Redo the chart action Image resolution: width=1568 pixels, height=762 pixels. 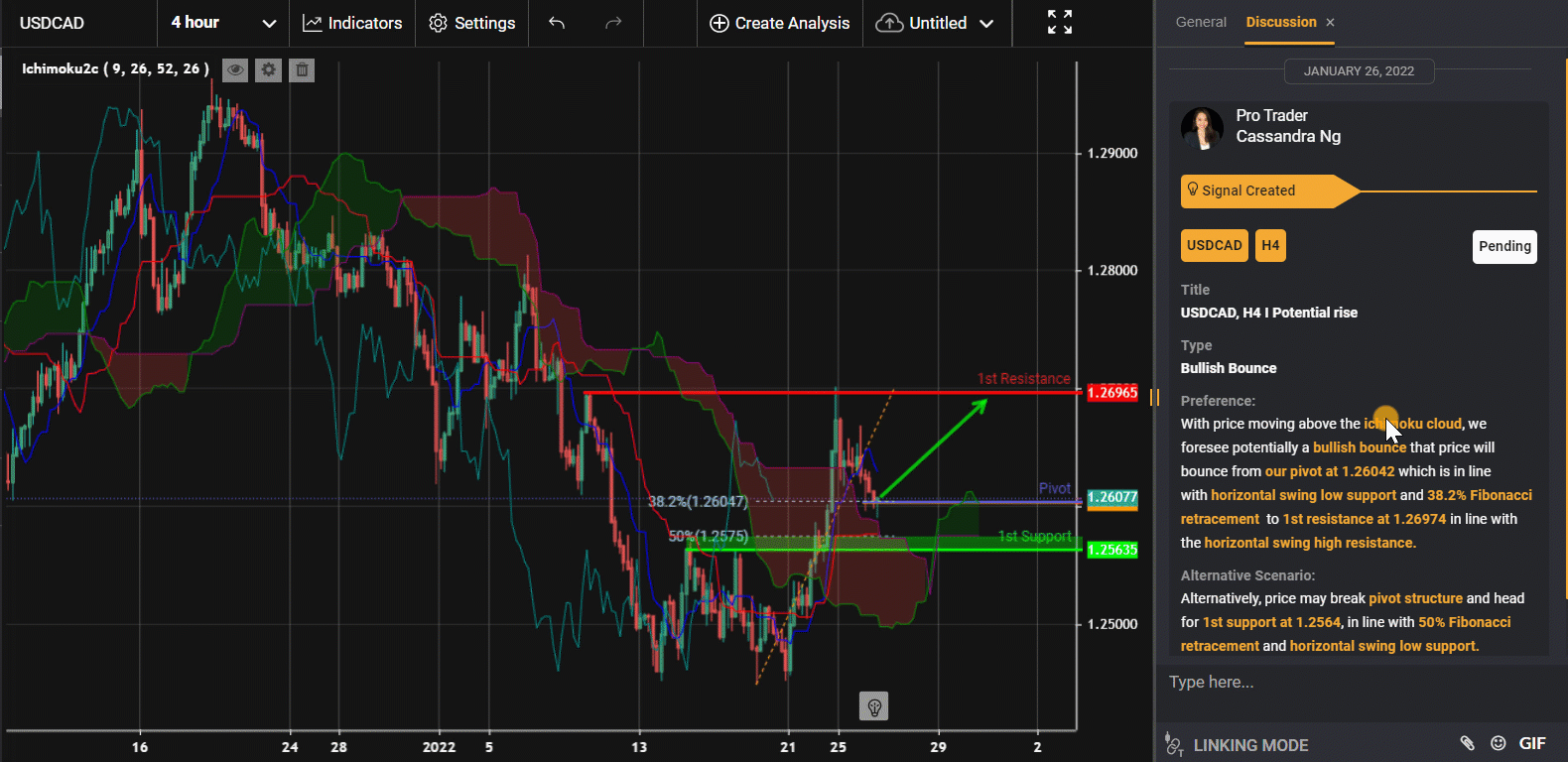(x=614, y=23)
